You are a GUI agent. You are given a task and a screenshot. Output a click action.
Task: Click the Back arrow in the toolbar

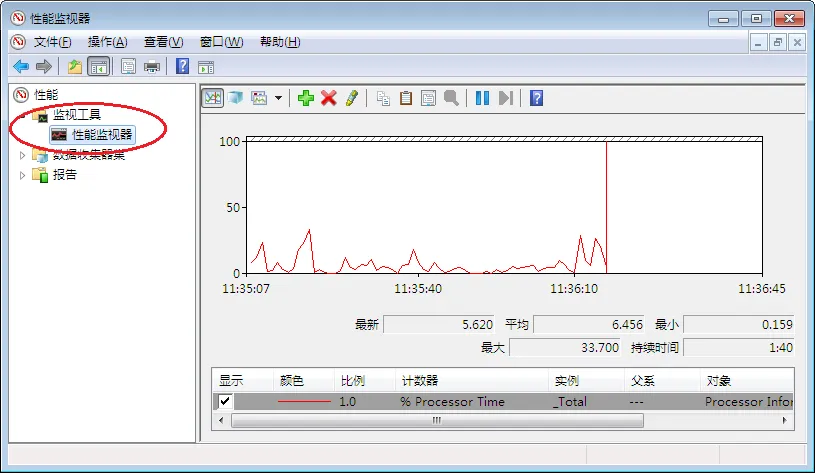21,67
